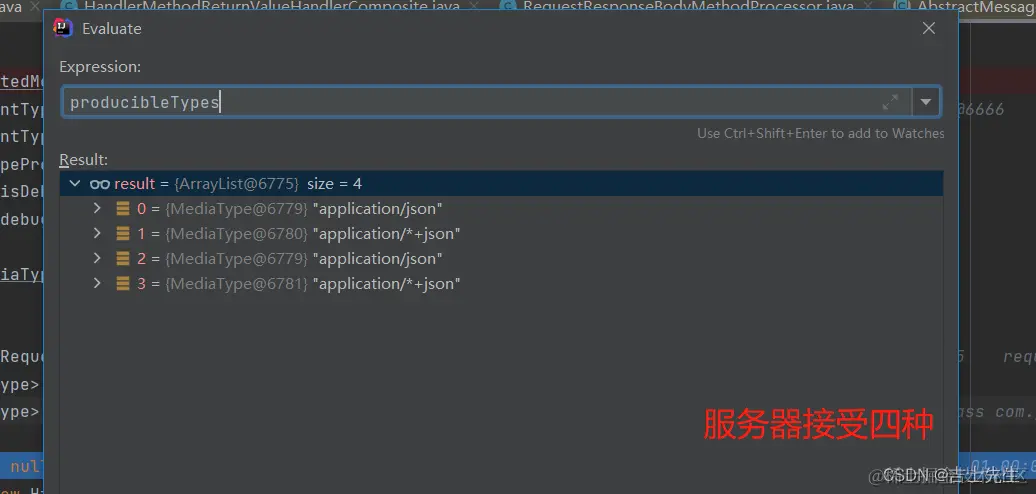Image resolution: width=1036 pixels, height=494 pixels.
Task: Select row 0 MediaType@6779 application/json
Action: (x=501, y=209)
